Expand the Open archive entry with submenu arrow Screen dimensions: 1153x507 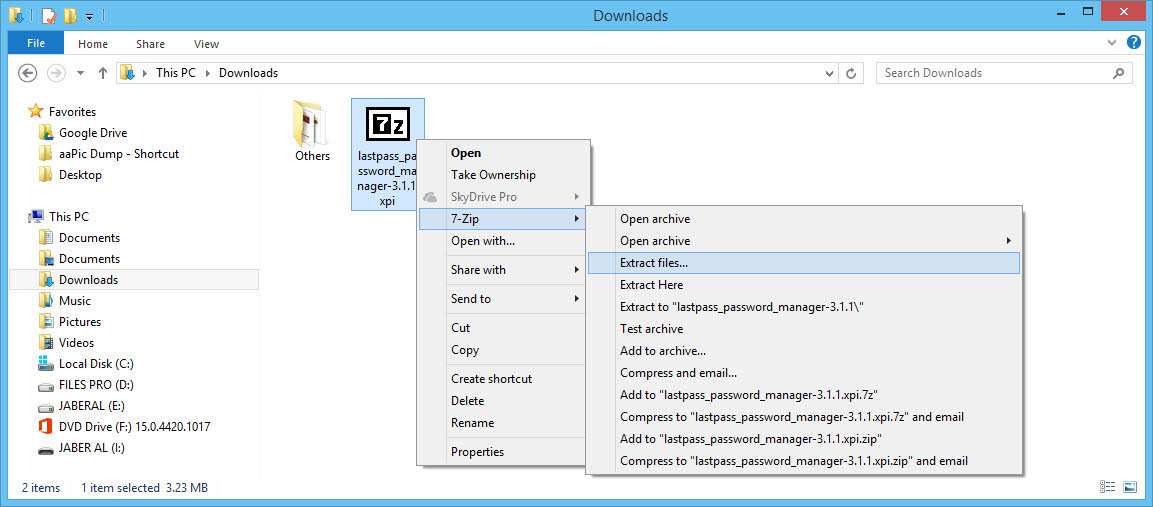point(804,241)
